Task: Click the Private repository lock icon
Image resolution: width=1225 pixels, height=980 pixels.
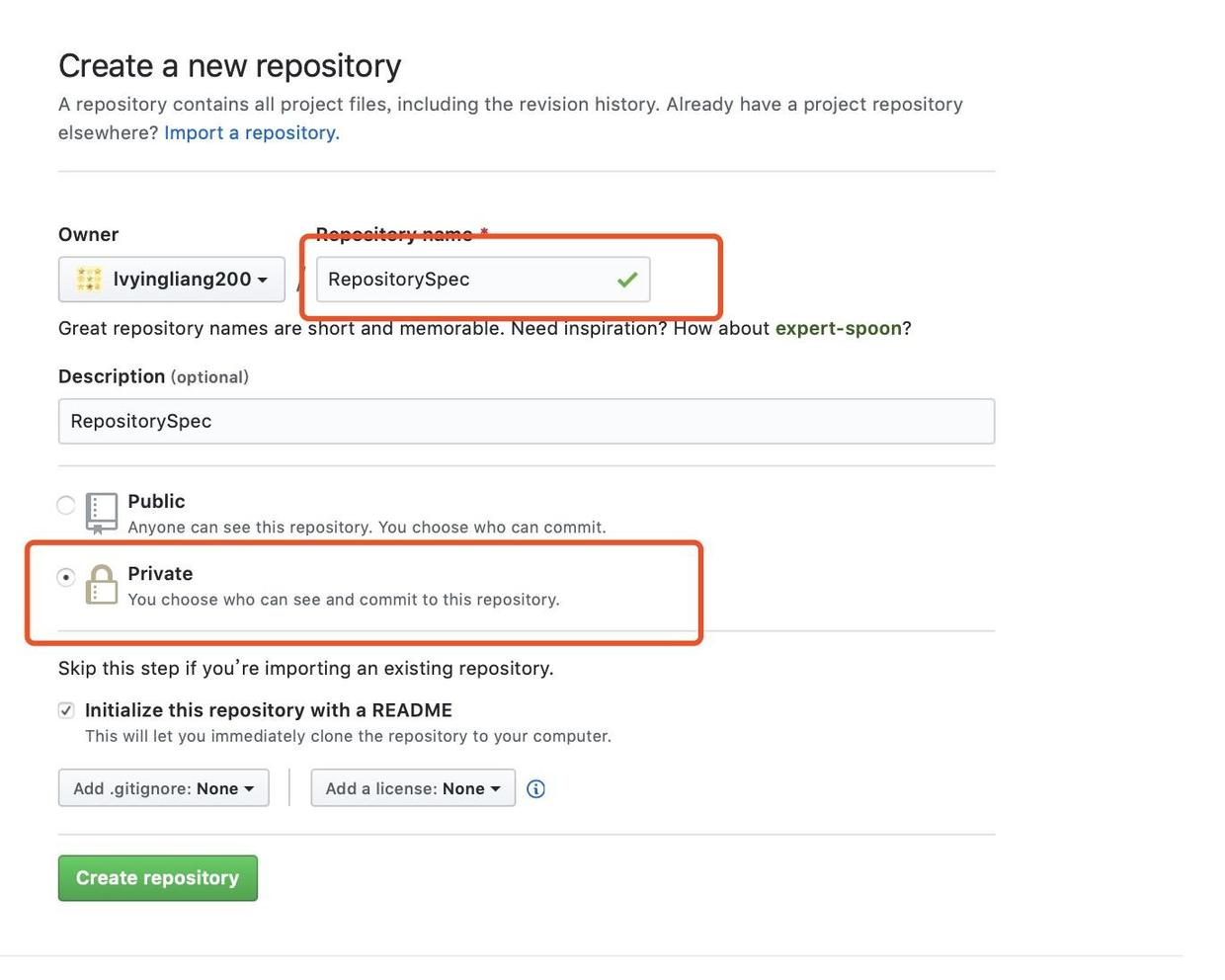Action: point(101,585)
